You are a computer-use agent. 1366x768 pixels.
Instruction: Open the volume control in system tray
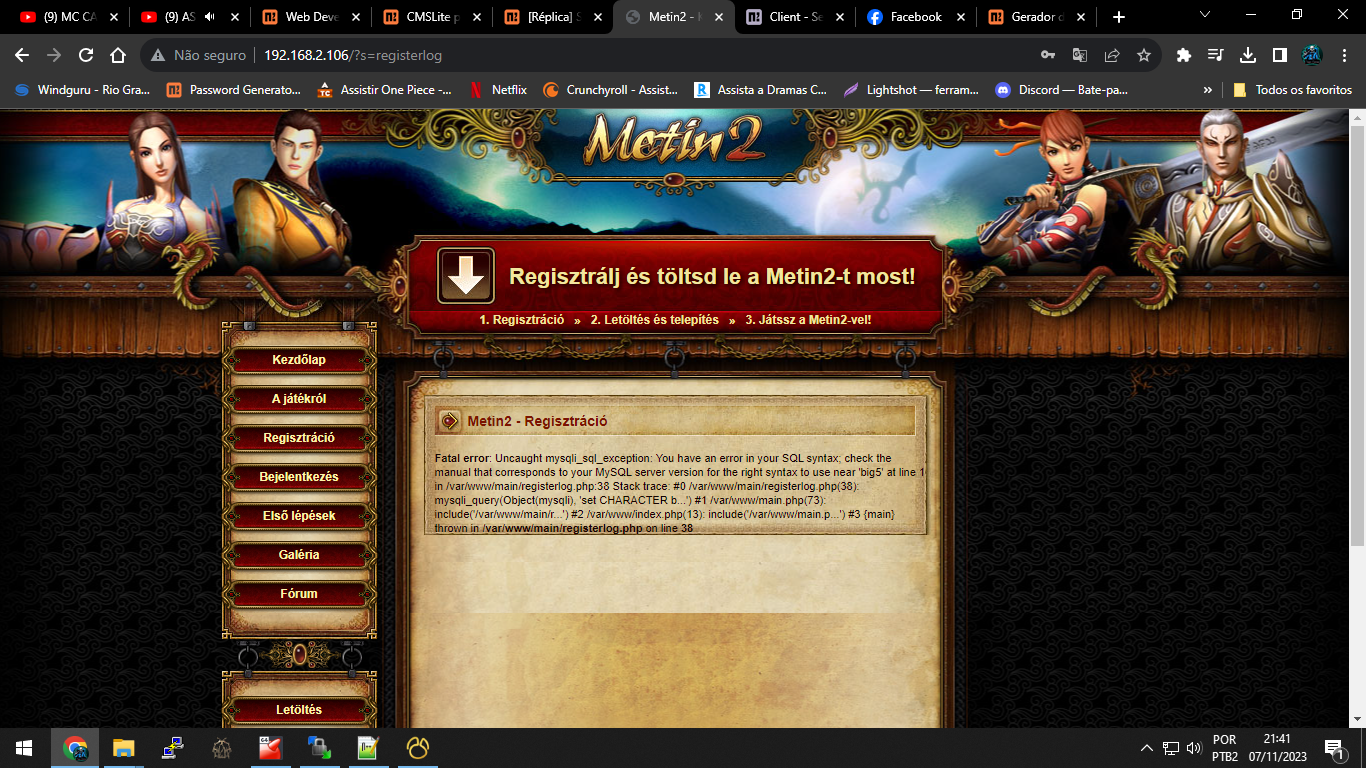pyautogui.click(x=1193, y=748)
